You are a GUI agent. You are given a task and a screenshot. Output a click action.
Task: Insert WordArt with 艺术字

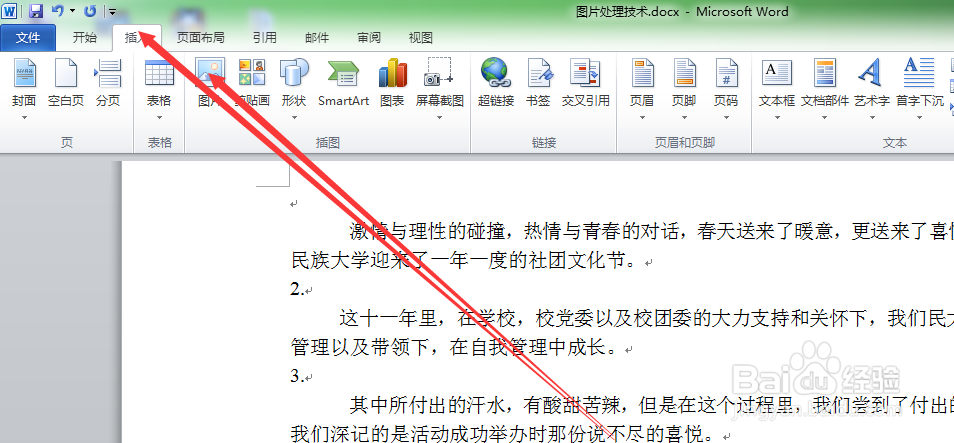[x=872, y=82]
